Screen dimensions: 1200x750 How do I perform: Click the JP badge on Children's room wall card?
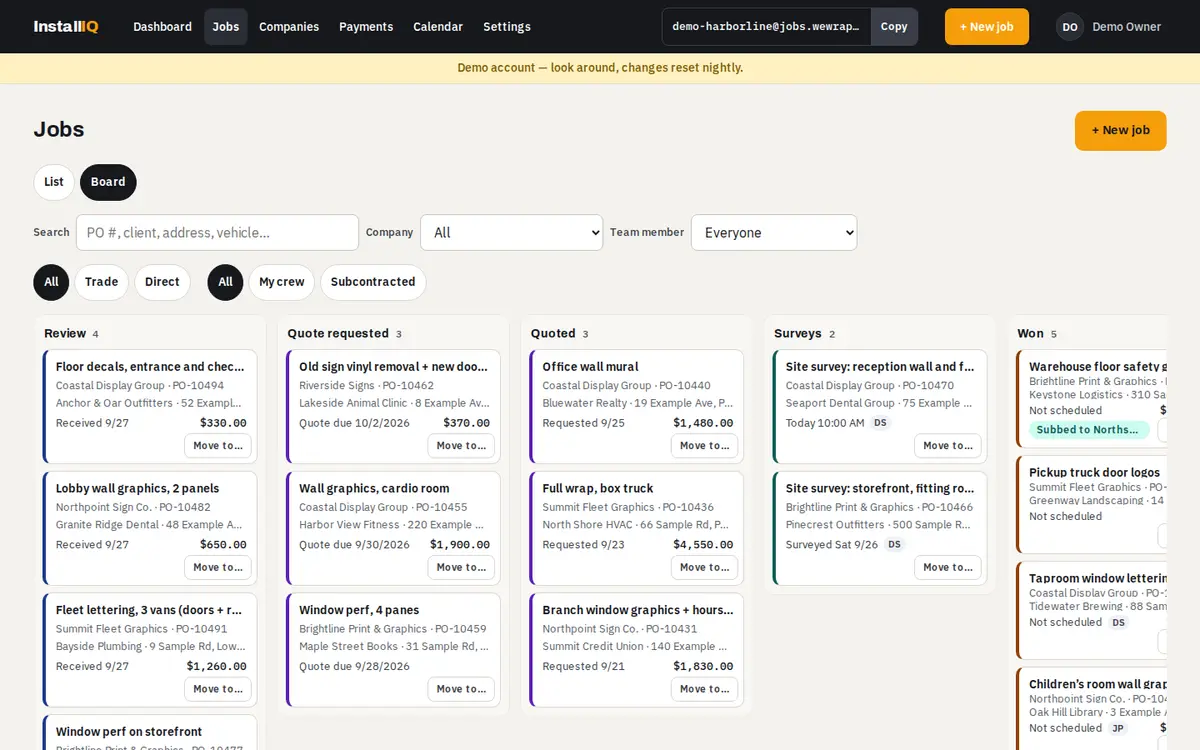point(1118,728)
